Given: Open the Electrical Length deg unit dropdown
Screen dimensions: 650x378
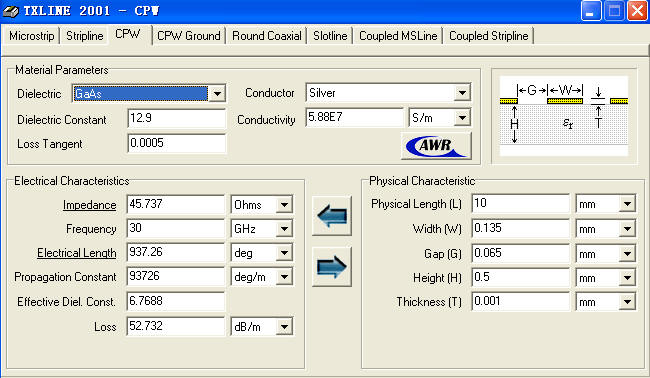Looking at the screenshot, I should 284,252.
